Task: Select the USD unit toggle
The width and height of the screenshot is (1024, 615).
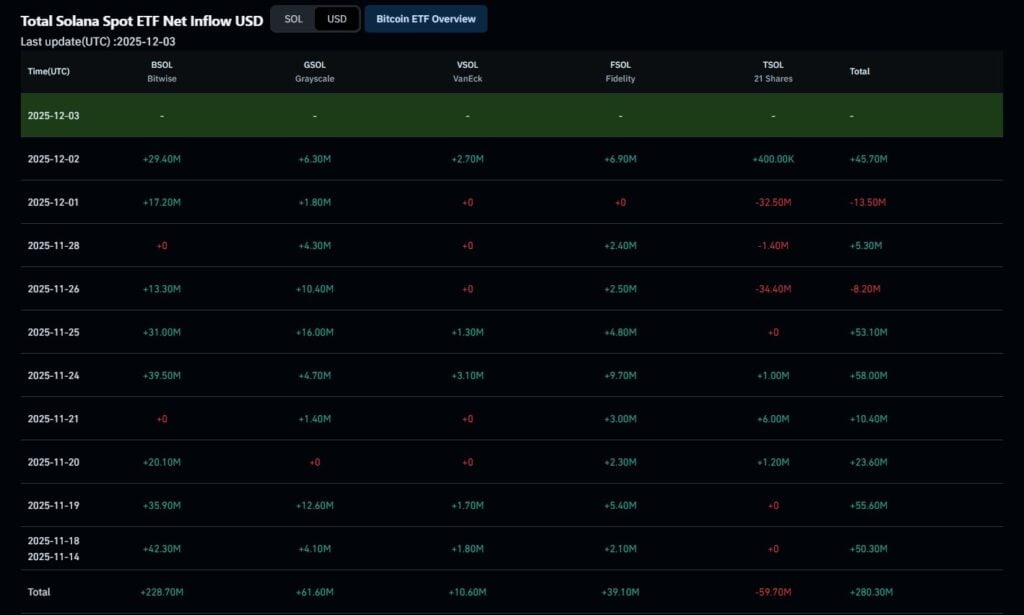Action: click(337, 19)
